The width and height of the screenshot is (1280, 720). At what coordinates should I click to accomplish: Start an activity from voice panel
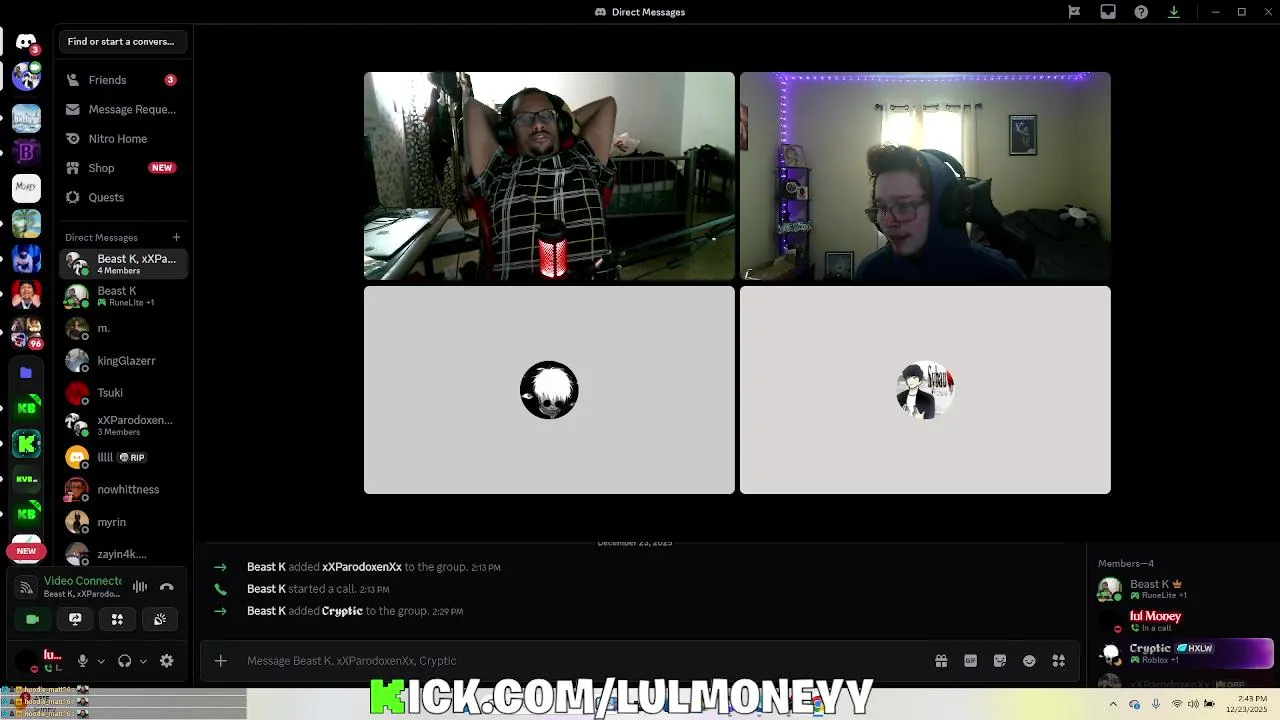(117, 619)
